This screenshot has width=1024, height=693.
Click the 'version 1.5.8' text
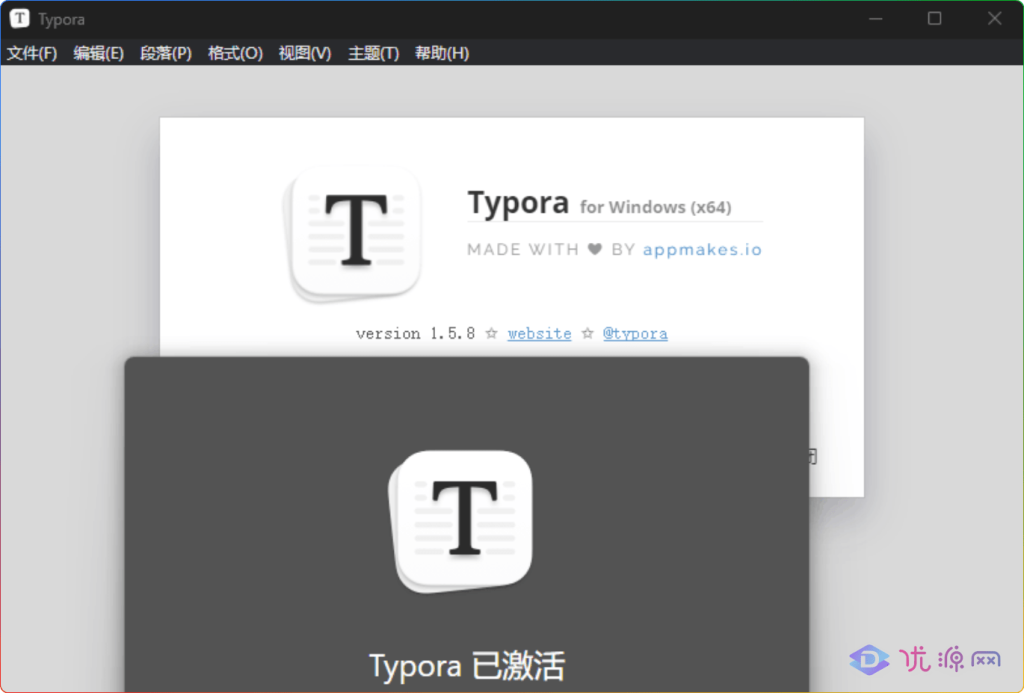(x=415, y=334)
